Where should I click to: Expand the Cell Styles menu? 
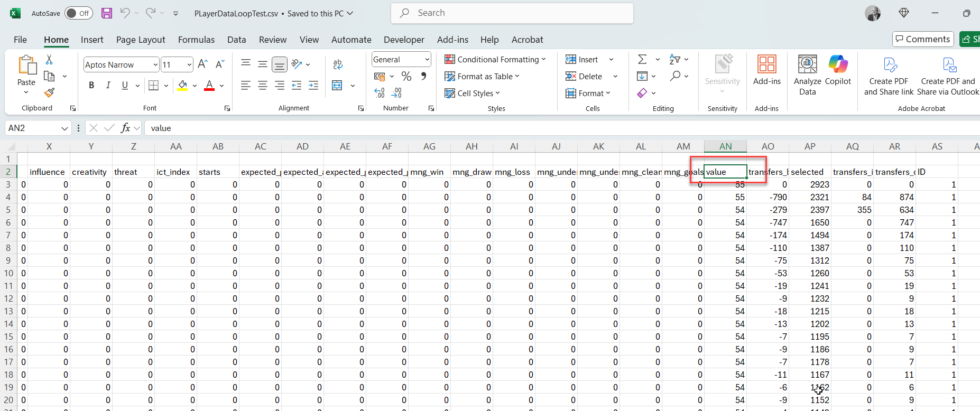(x=472, y=93)
